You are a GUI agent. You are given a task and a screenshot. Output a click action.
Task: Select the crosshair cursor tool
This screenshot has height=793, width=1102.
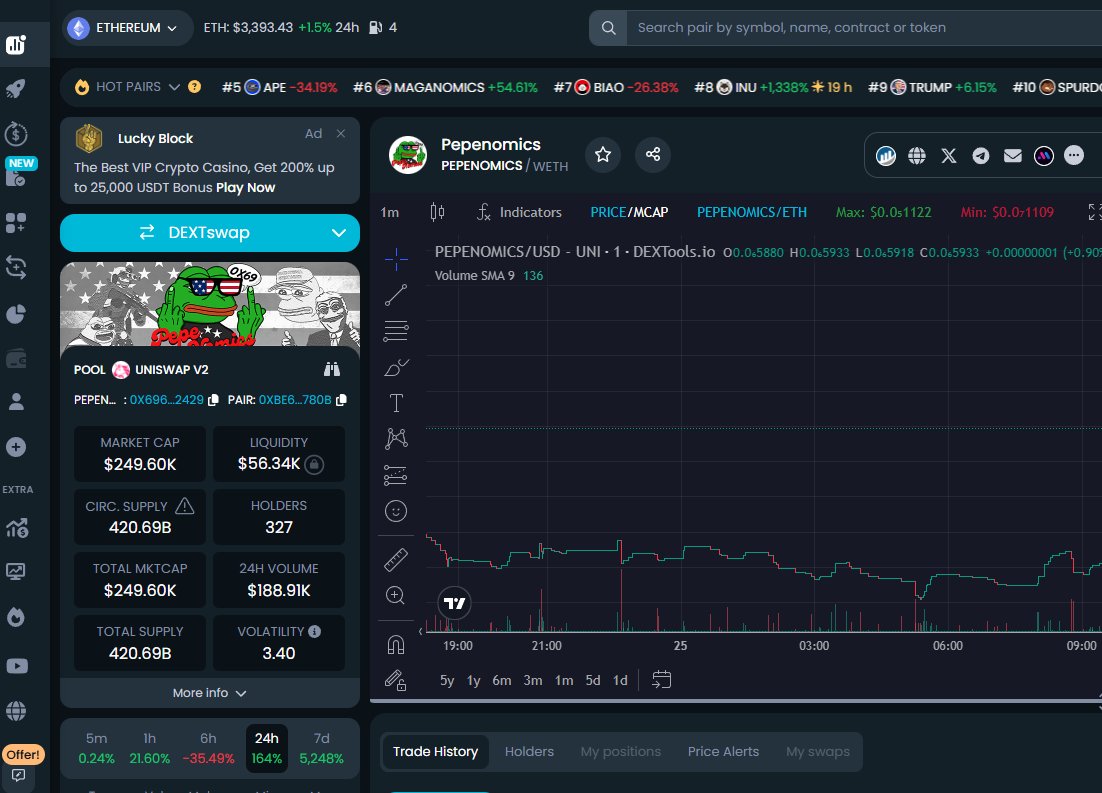click(396, 259)
